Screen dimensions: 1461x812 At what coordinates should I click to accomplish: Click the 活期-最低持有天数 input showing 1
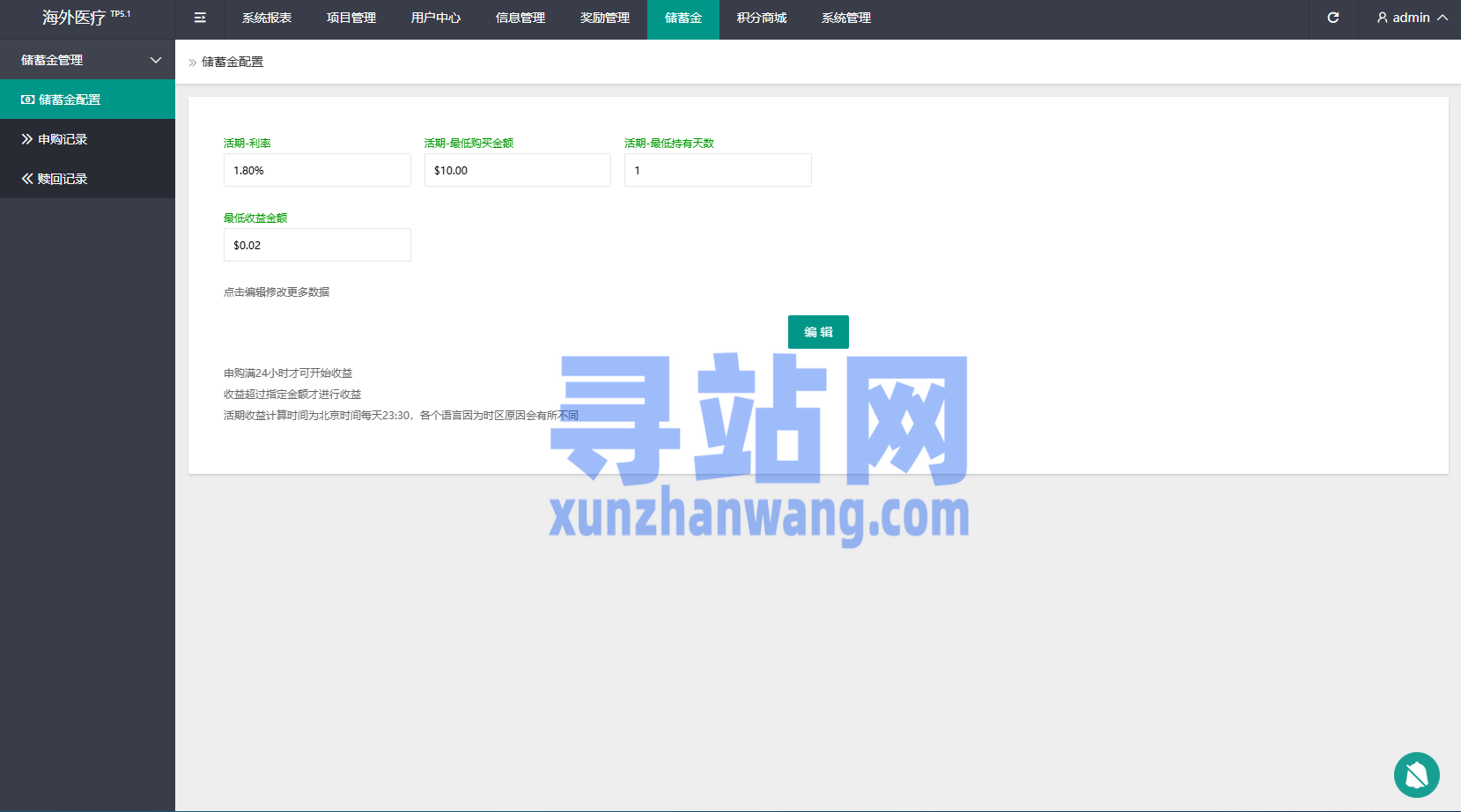point(718,170)
